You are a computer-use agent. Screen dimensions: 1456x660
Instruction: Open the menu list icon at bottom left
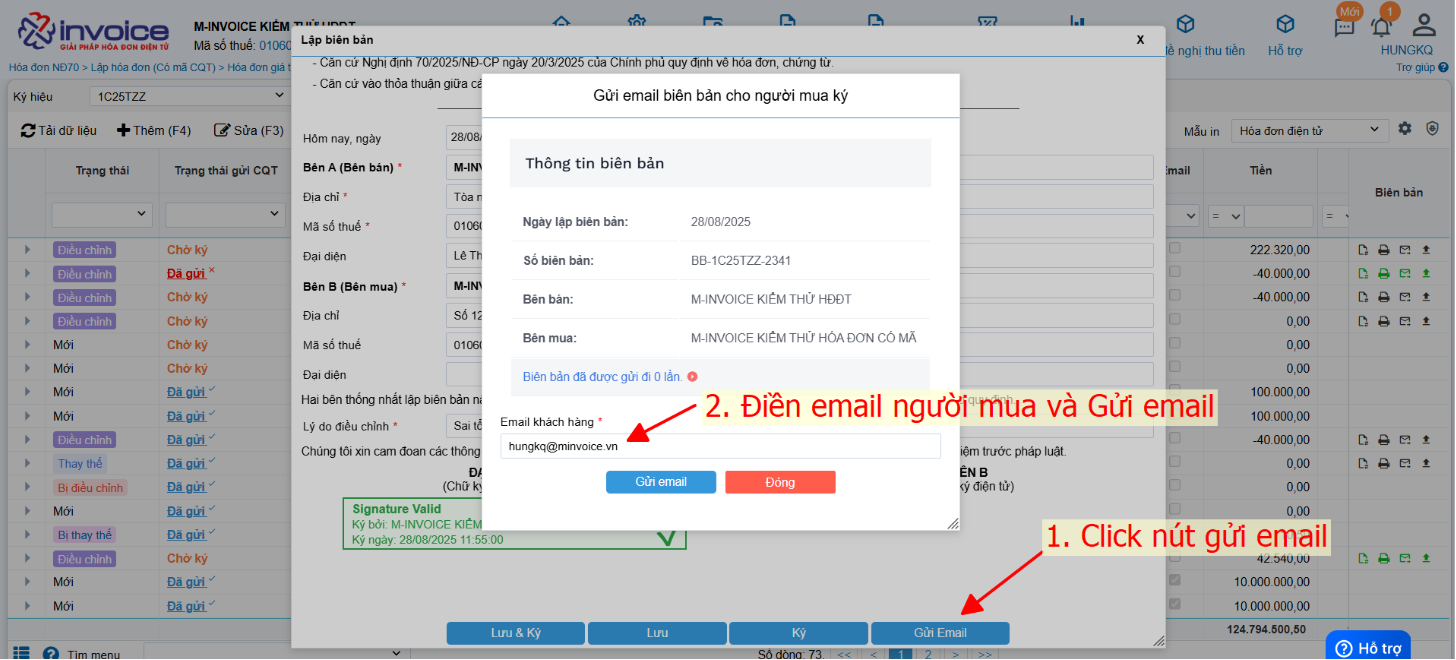[21, 653]
